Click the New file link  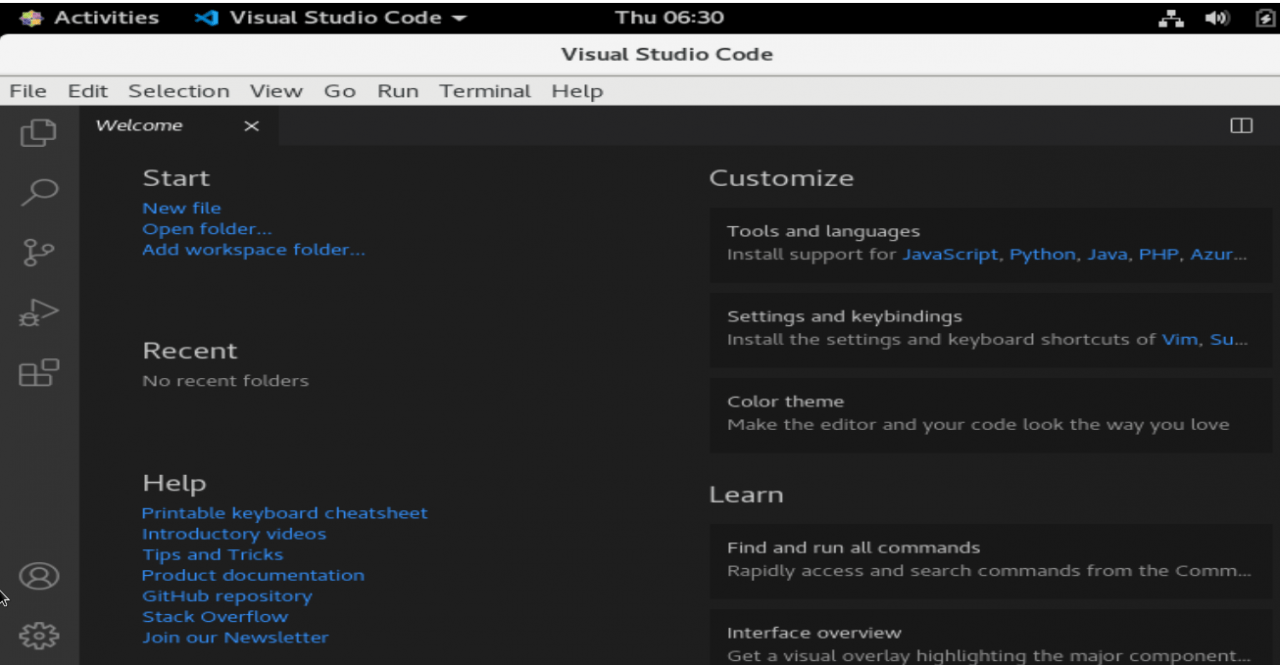(181, 208)
